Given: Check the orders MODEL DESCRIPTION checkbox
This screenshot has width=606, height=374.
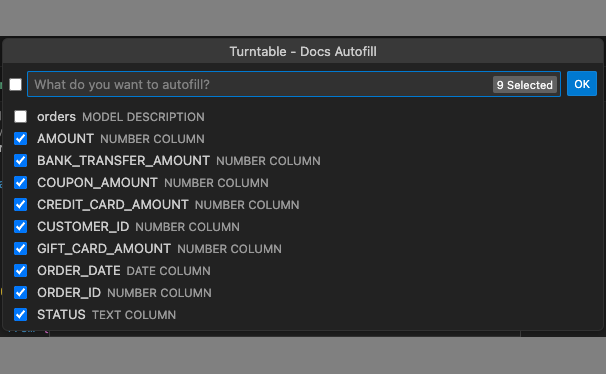Looking at the screenshot, I should point(20,116).
